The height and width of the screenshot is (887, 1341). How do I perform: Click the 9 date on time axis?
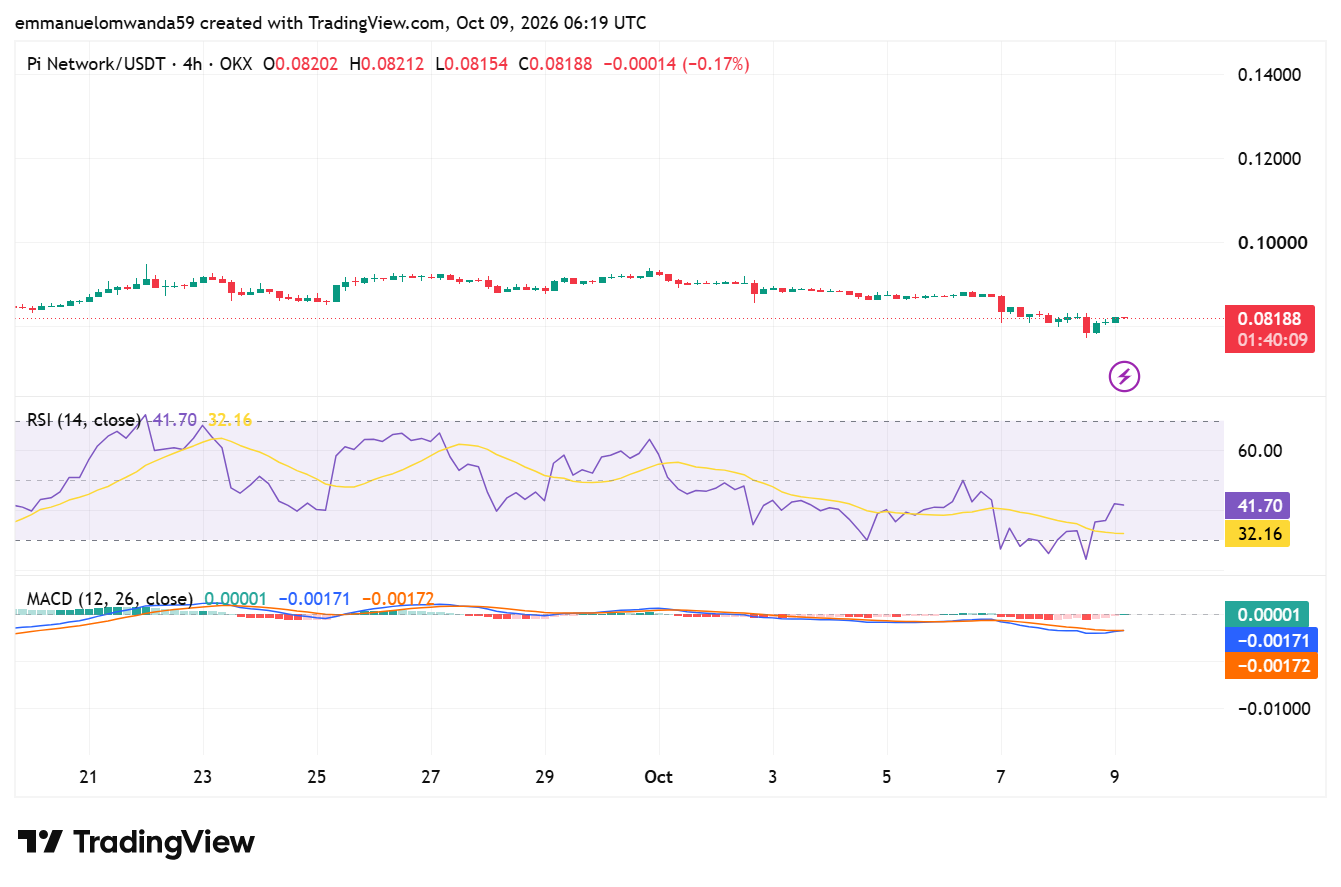click(x=1115, y=777)
